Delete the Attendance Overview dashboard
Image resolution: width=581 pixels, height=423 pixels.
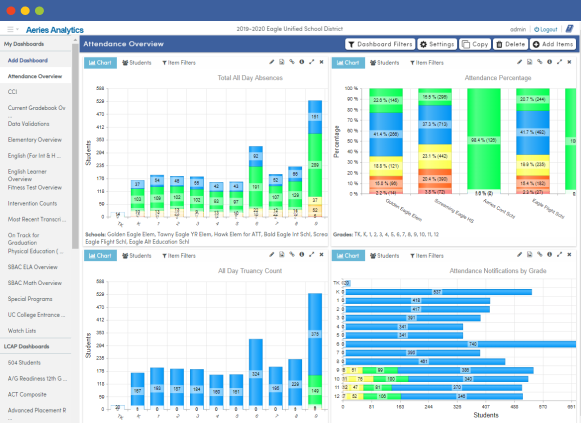(x=510, y=44)
